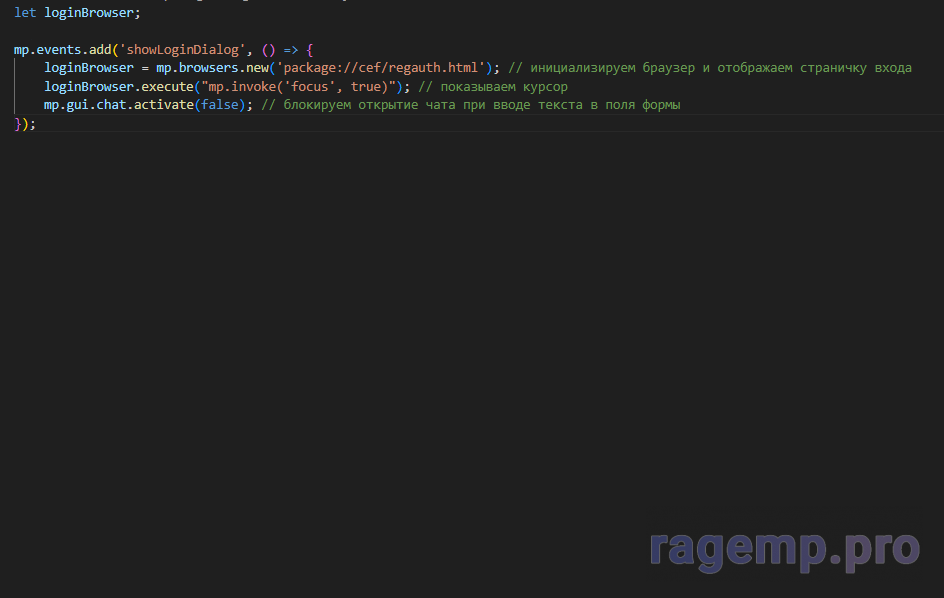Click the 'let' keyword on the first line
This screenshot has width=944, height=598.
[x=25, y=13]
